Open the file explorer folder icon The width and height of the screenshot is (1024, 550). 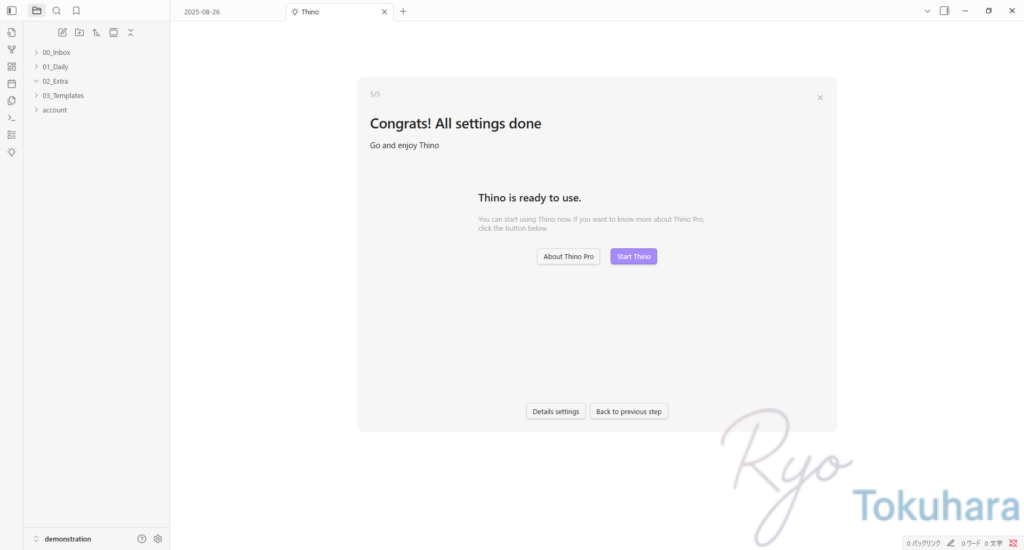(37, 10)
